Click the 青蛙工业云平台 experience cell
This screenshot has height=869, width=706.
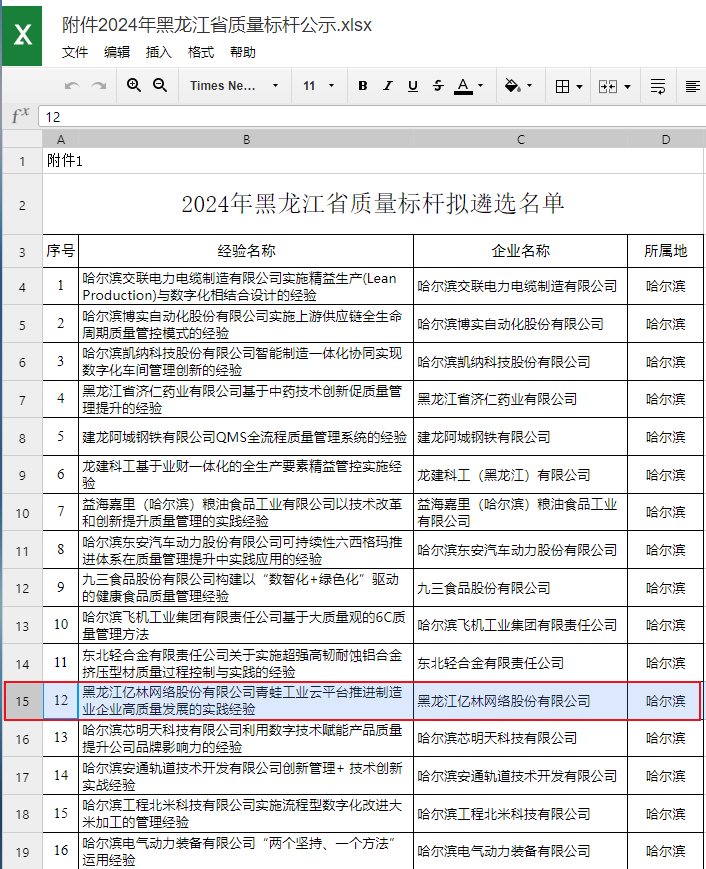(246, 701)
